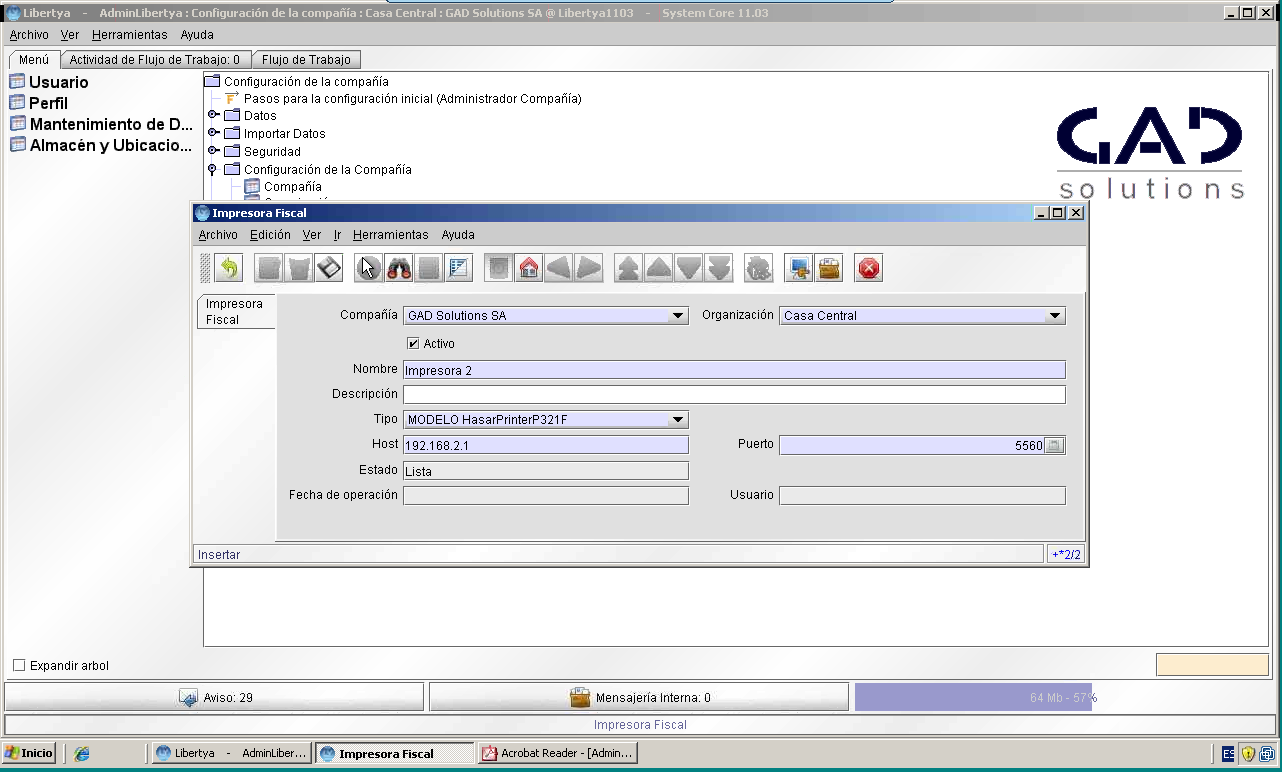Image resolution: width=1282 pixels, height=772 pixels.
Task: Click the Usuario window icon in left panel
Action: click(x=17, y=82)
